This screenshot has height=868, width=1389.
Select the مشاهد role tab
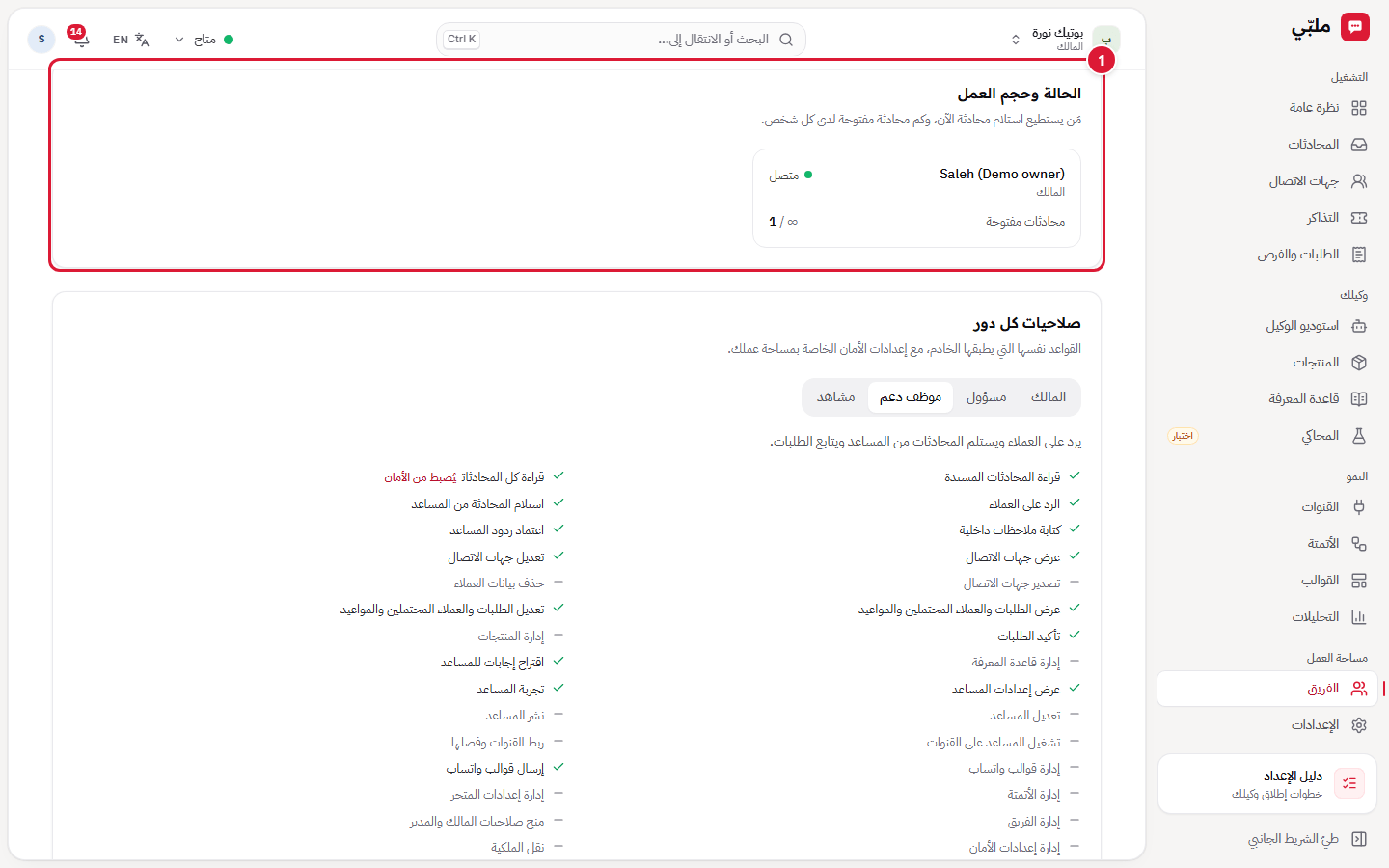[836, 397]
